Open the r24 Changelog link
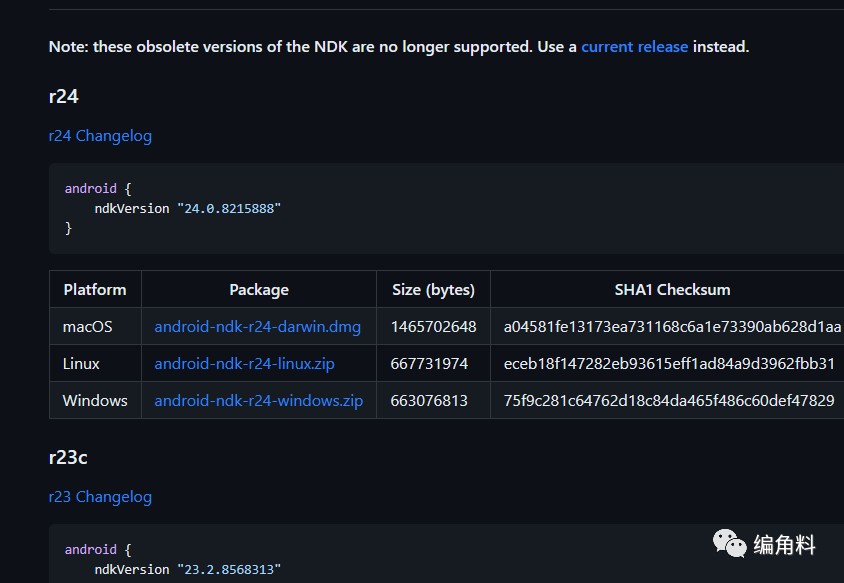Screen dimensions: 844x583 tap(100, 135)
